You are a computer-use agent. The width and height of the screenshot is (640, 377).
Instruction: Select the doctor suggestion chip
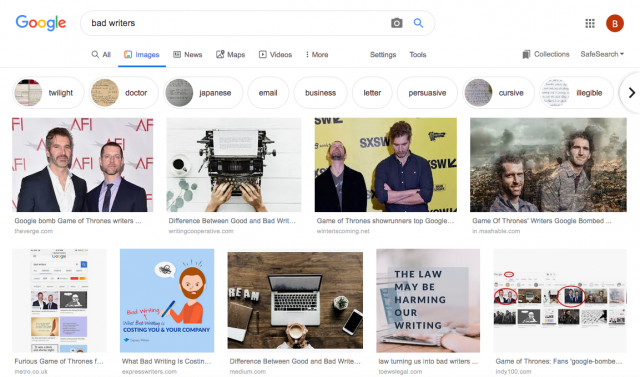click(124, 93)
